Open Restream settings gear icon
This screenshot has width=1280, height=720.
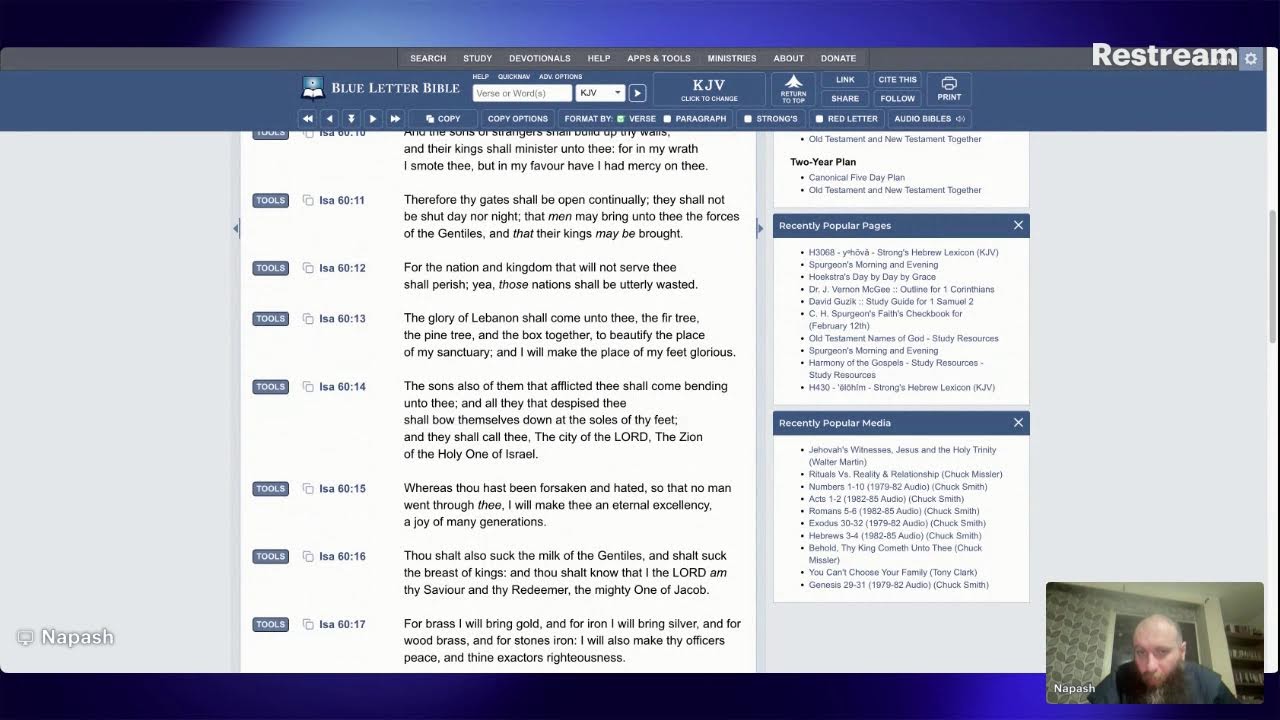tap(1250, 59)
